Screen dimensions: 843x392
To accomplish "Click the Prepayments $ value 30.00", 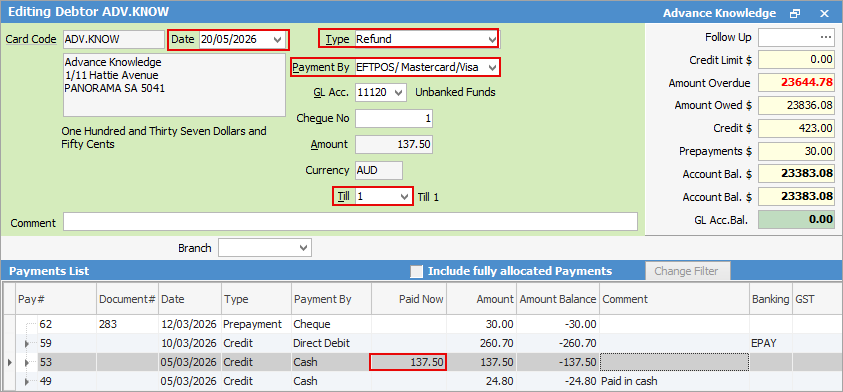I will (x=796, y=152).
